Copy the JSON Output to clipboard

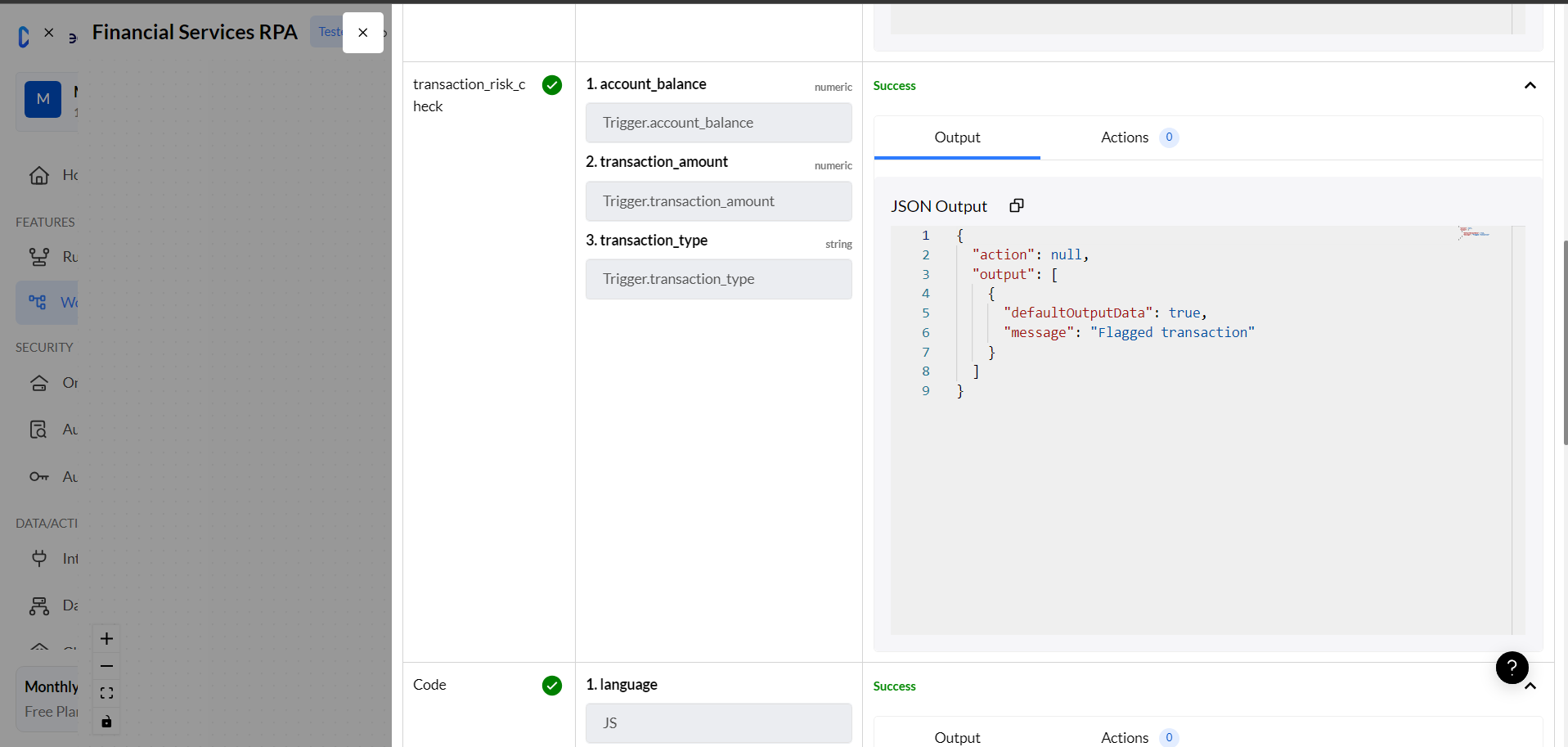tap(1017, 206)
